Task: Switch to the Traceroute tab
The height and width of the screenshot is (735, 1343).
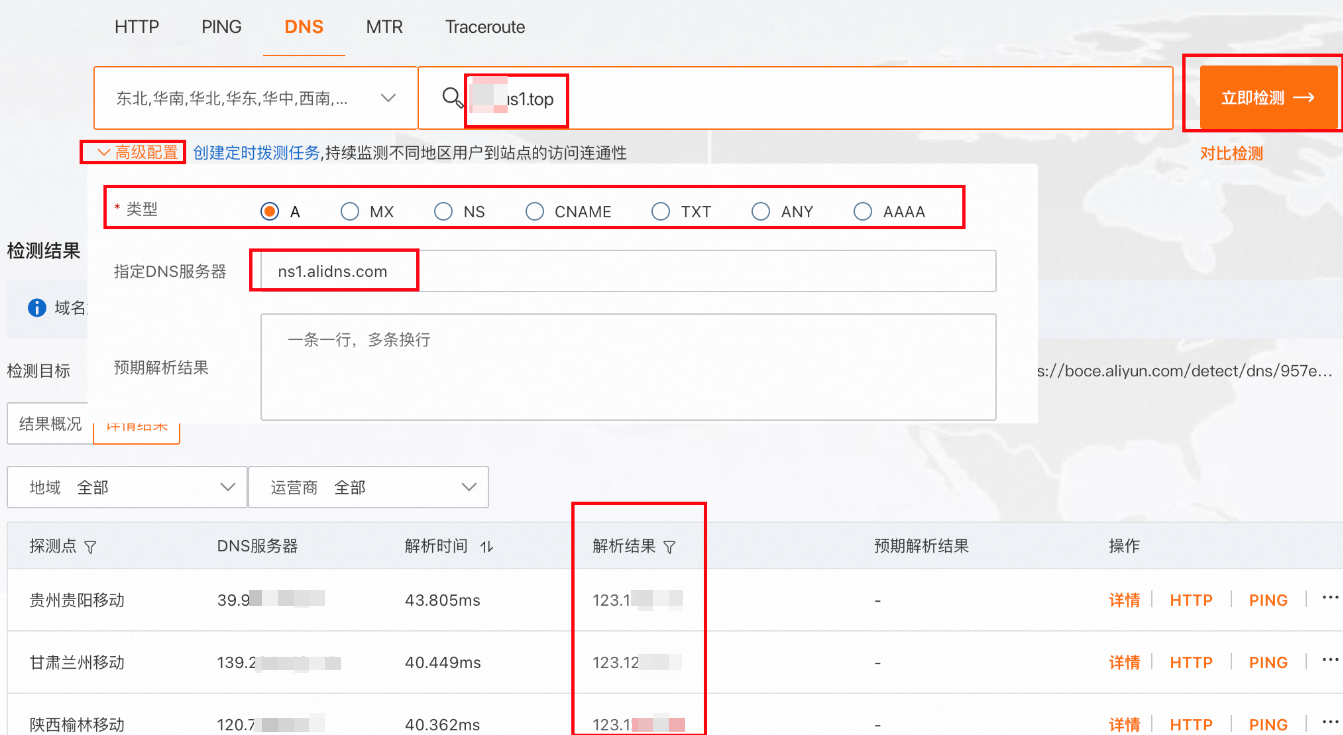Action: [485, 27]
